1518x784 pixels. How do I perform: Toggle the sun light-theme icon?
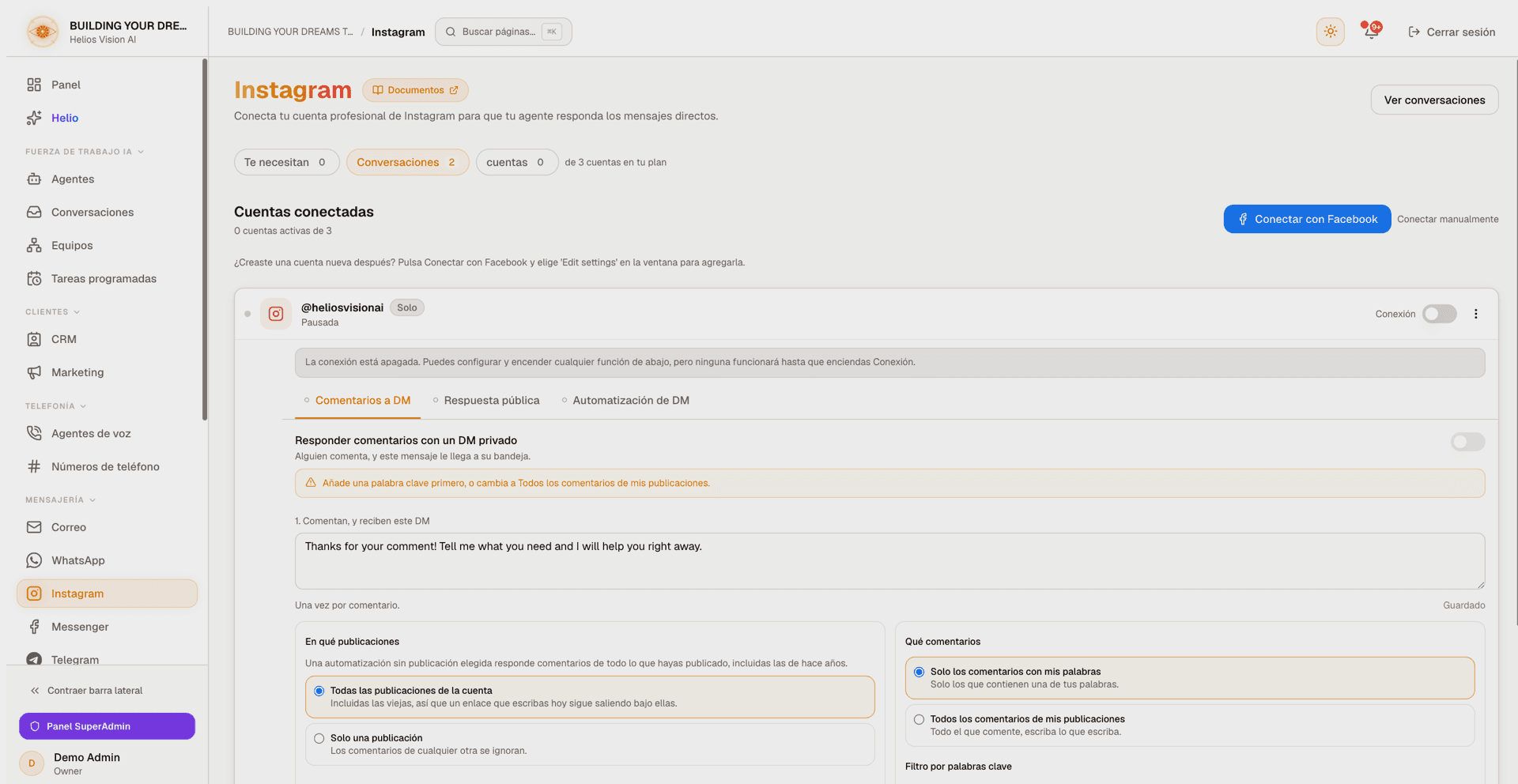point(1331,32)
